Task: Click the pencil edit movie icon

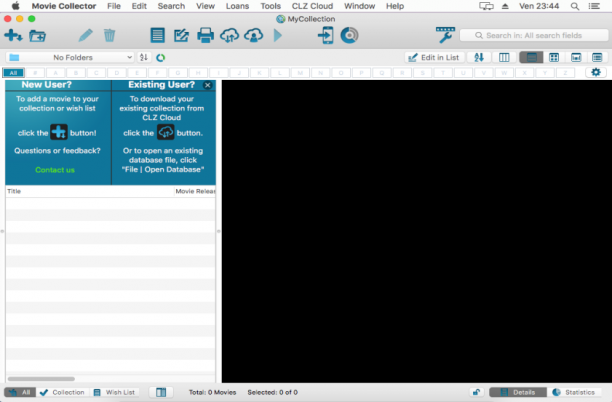Action: pos(85,36)
